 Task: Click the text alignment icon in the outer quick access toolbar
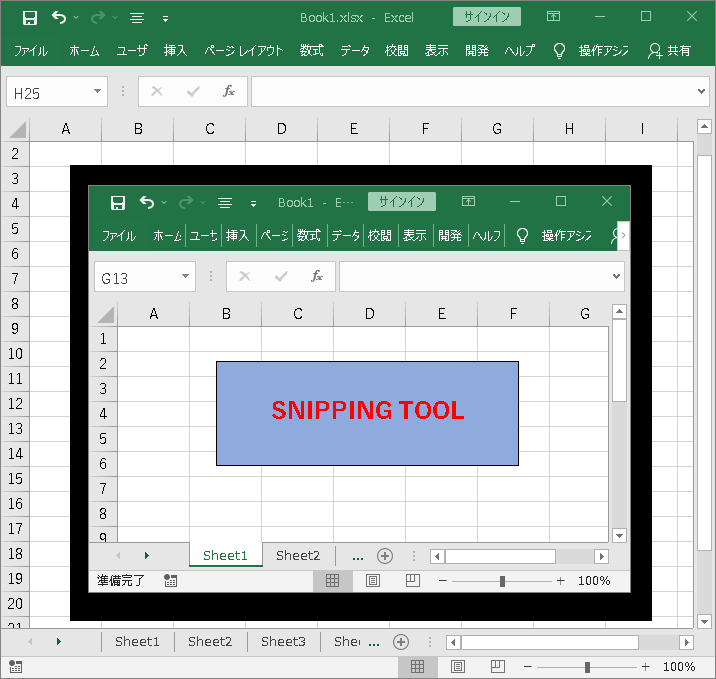tap(137, 18)
